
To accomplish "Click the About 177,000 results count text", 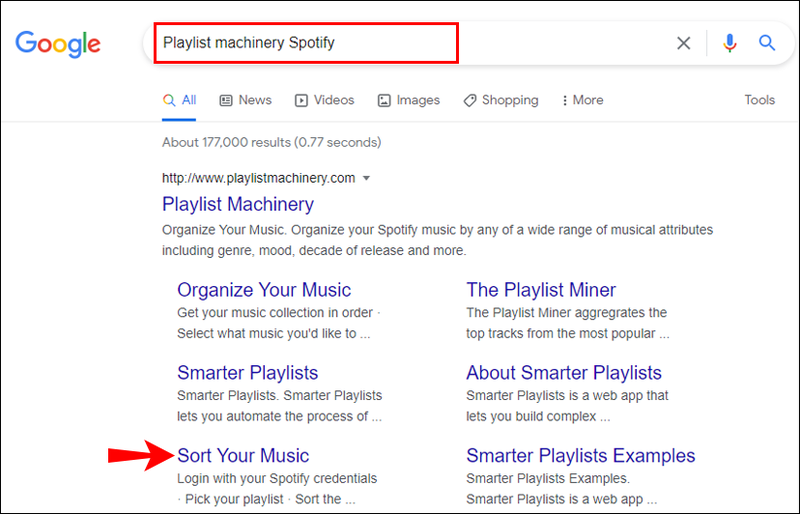I will [271, 142].
